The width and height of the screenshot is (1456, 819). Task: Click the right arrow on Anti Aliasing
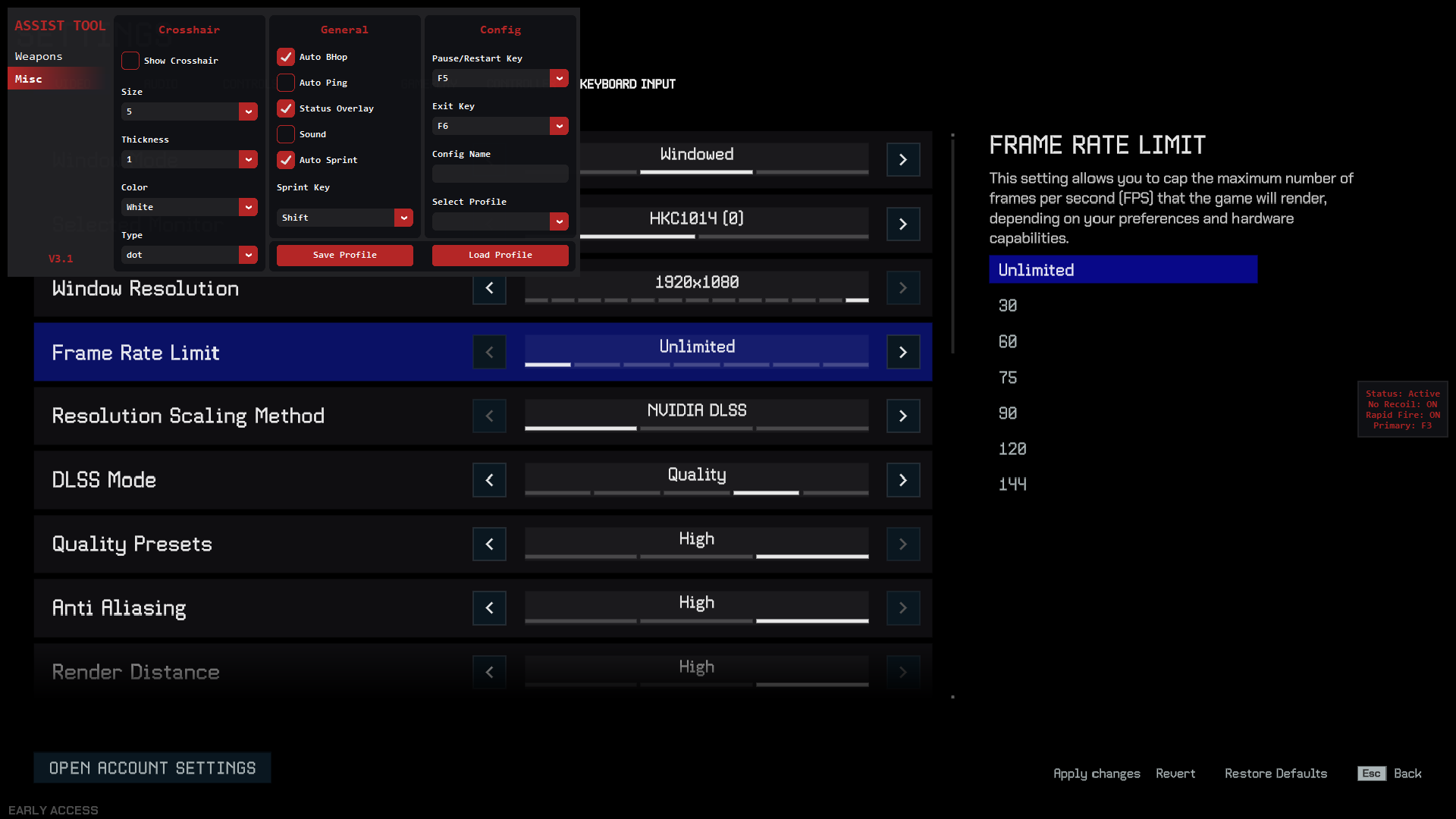902,608
